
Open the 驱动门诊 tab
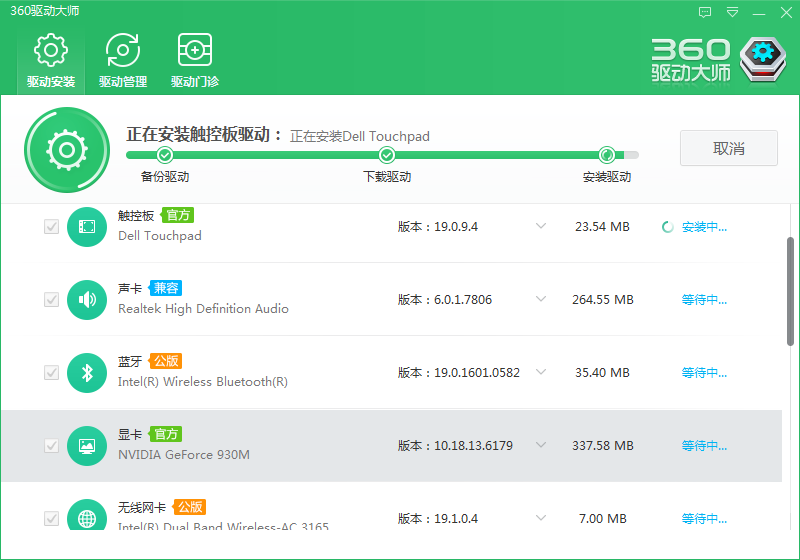(195, 61)
